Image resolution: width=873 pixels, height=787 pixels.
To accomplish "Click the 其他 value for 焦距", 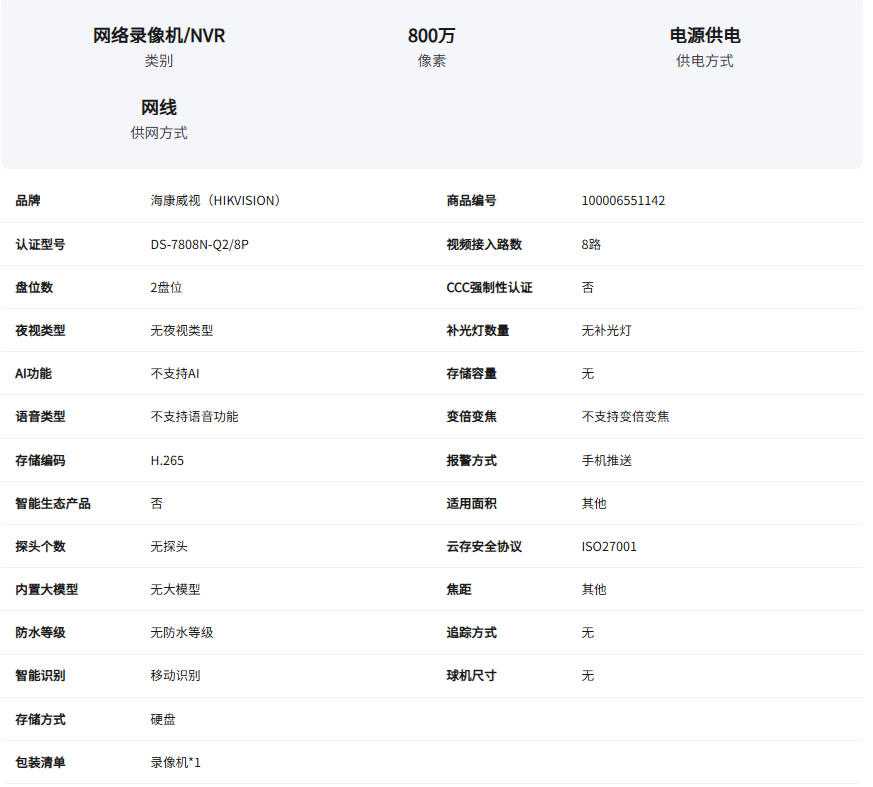I will (594, 589).
